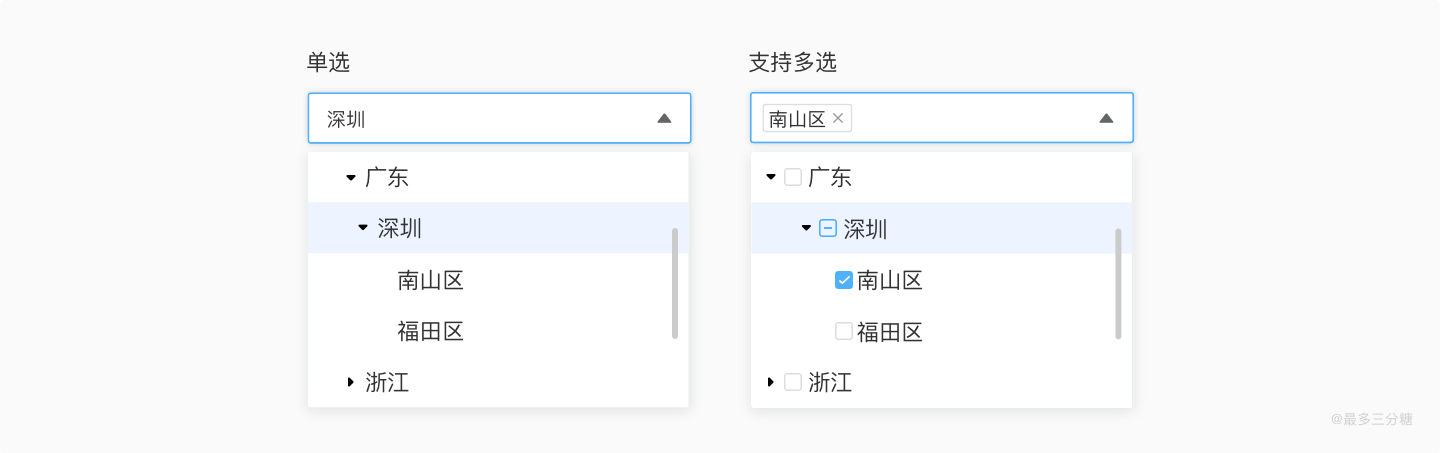
Task: Expand 浙江 node in single-select tree
Action: (x=350, y=382)
